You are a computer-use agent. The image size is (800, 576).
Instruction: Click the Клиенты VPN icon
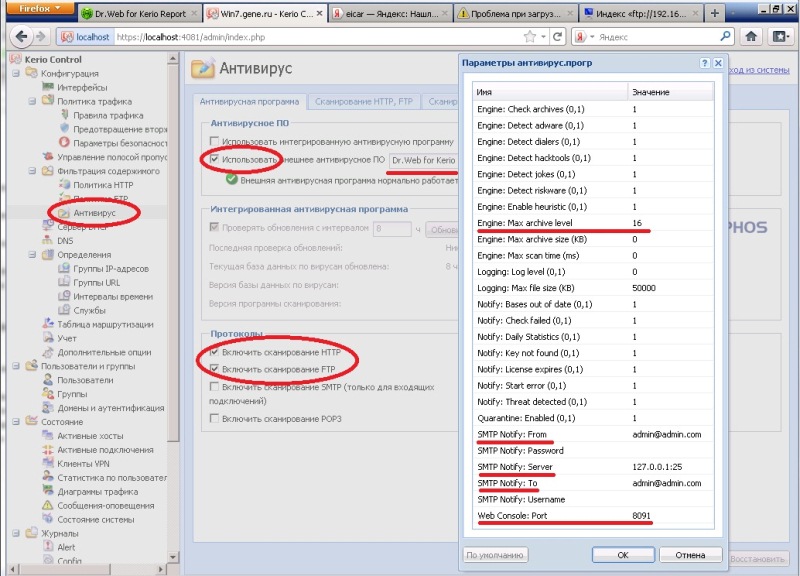(x=49, y=464)
